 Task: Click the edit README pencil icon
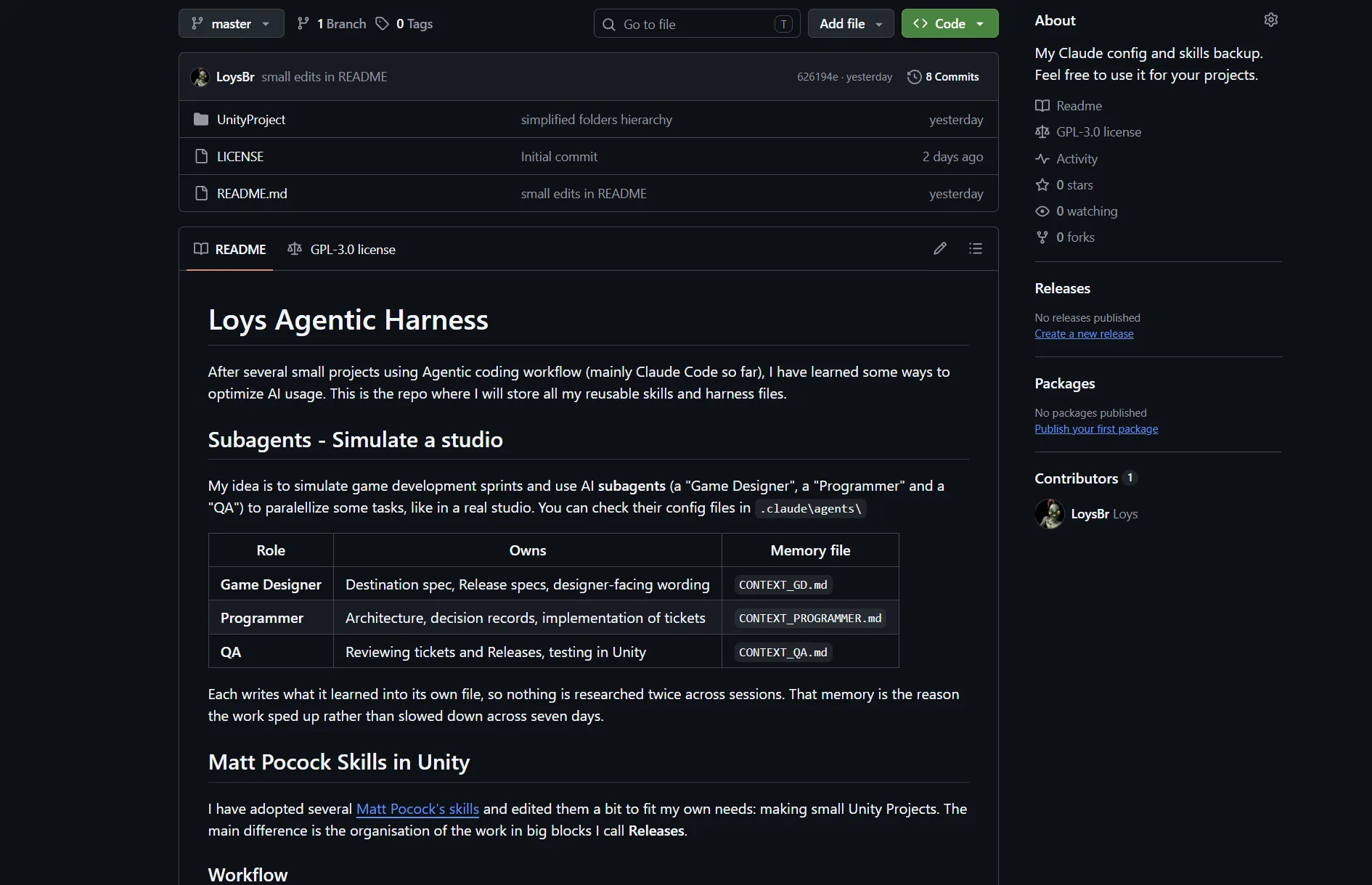click(940, 249)
